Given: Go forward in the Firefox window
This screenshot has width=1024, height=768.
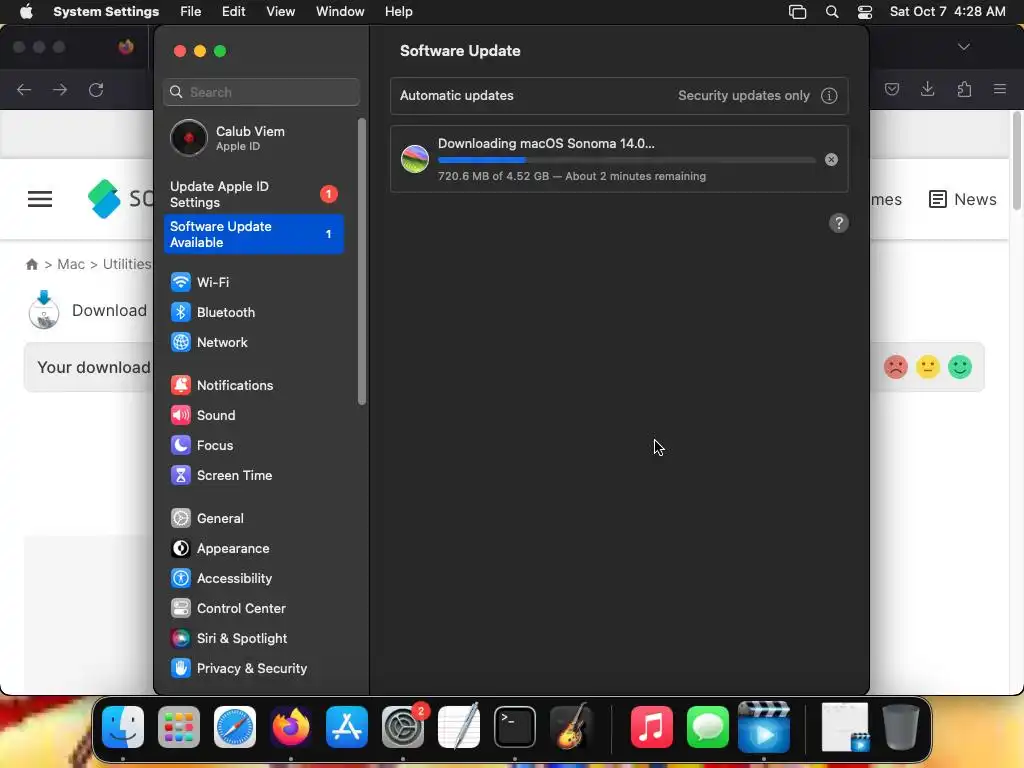Looking at the screenshot, I should 60,89.
